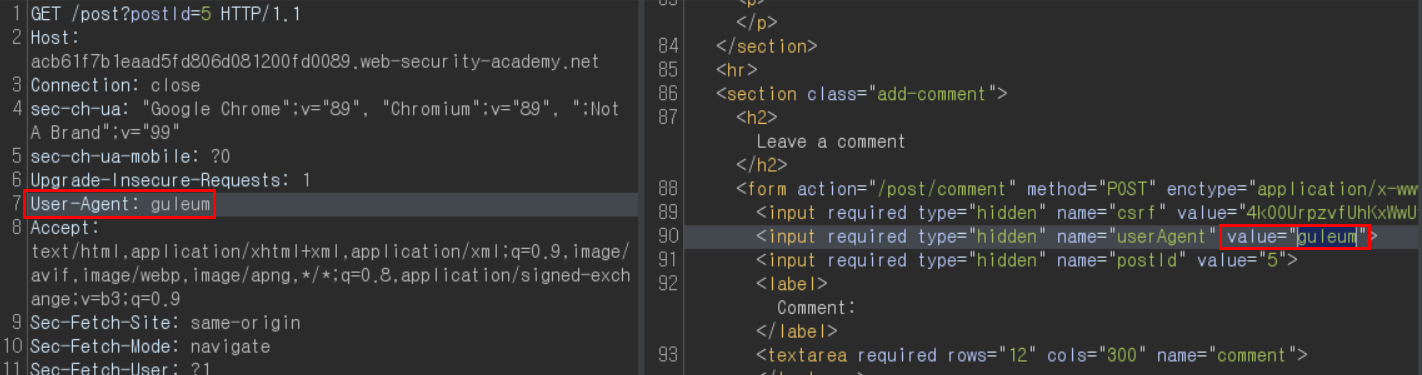Select the hidden postId input line
The width and height of the screenshot is (1422, 375).
[1027, 261]
